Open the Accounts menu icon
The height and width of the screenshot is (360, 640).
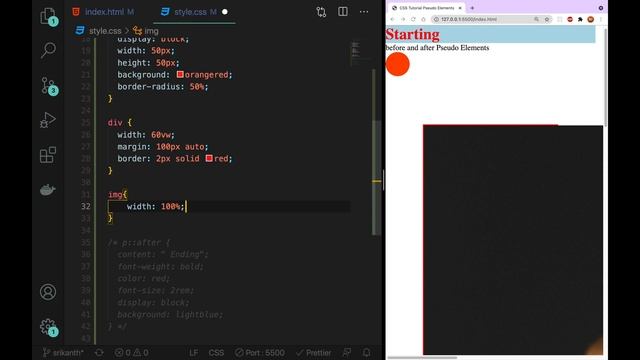[48, 292]
